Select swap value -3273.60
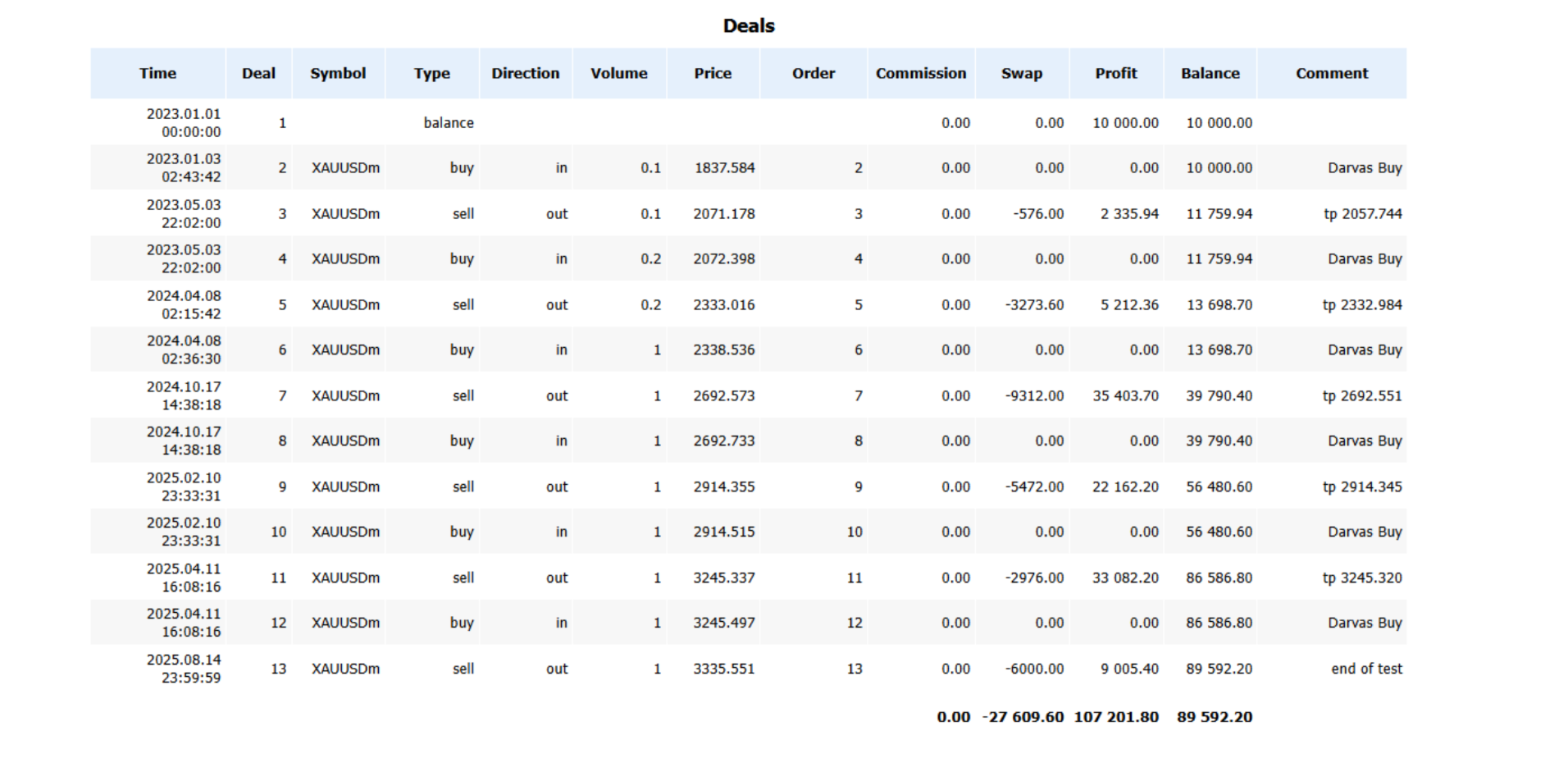Screen dimensions: 1568x763 click(x=1035, y=305)
